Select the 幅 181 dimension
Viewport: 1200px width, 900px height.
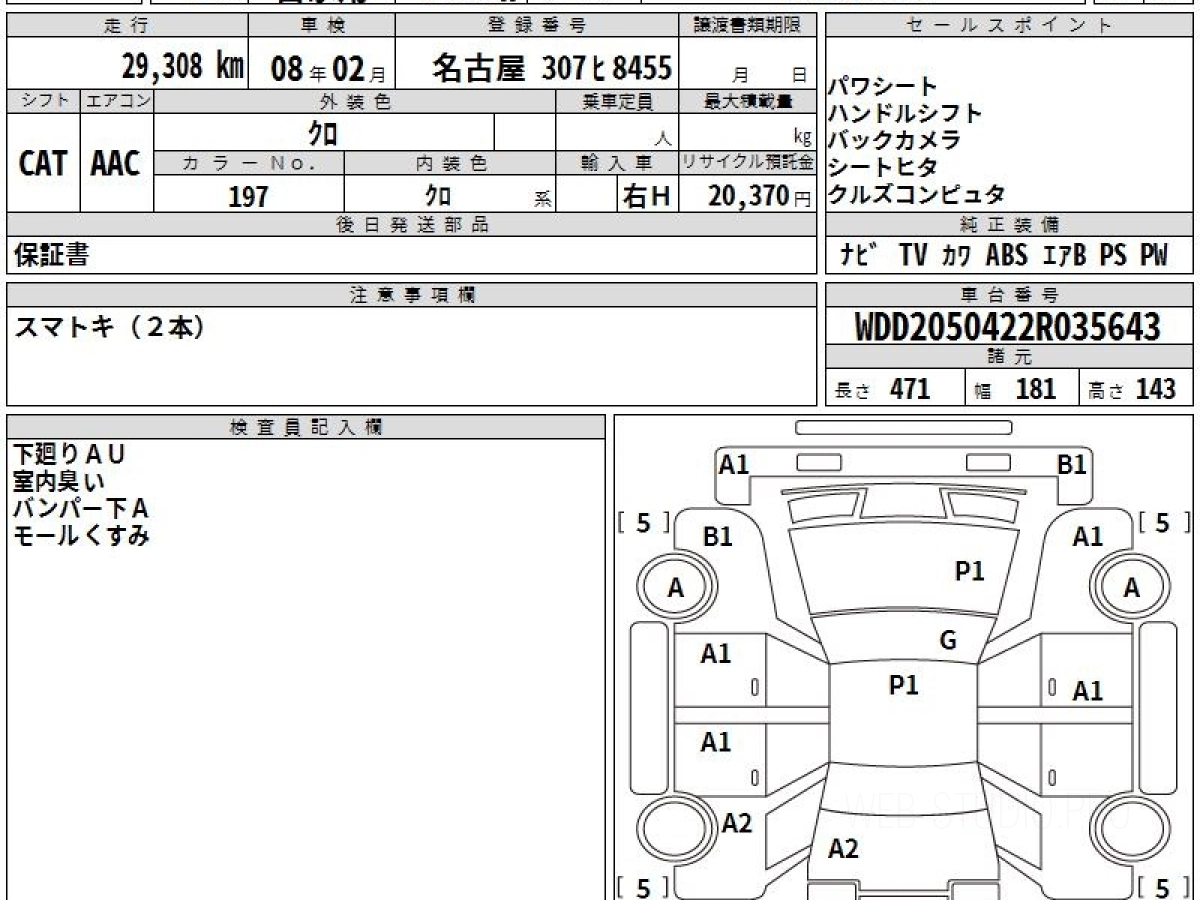(x=1016, y=389)
